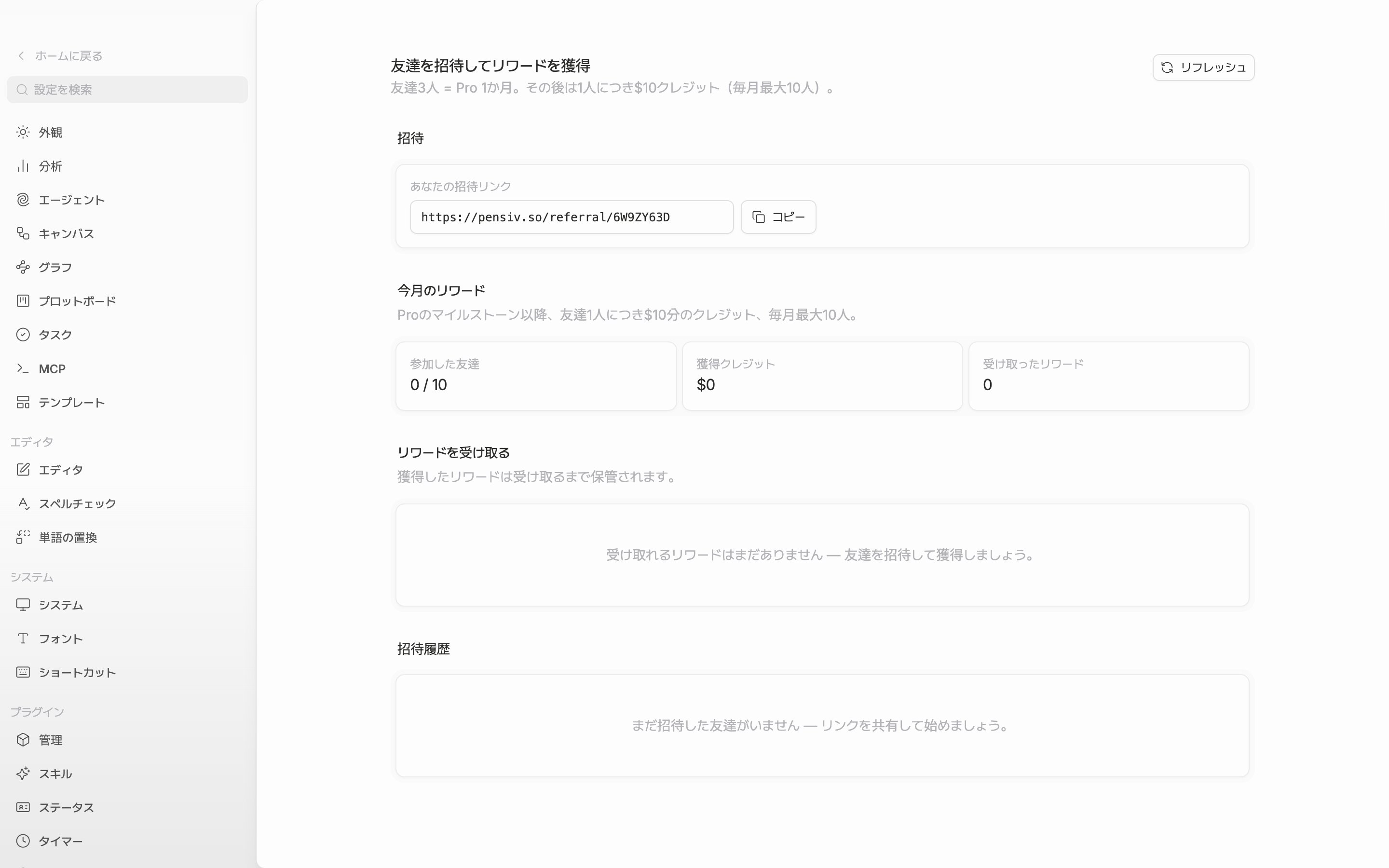This screenshot has height=868, width=1389.
Task: Click the pencil icon for エディタ
Action: click(x=23, y=470)
